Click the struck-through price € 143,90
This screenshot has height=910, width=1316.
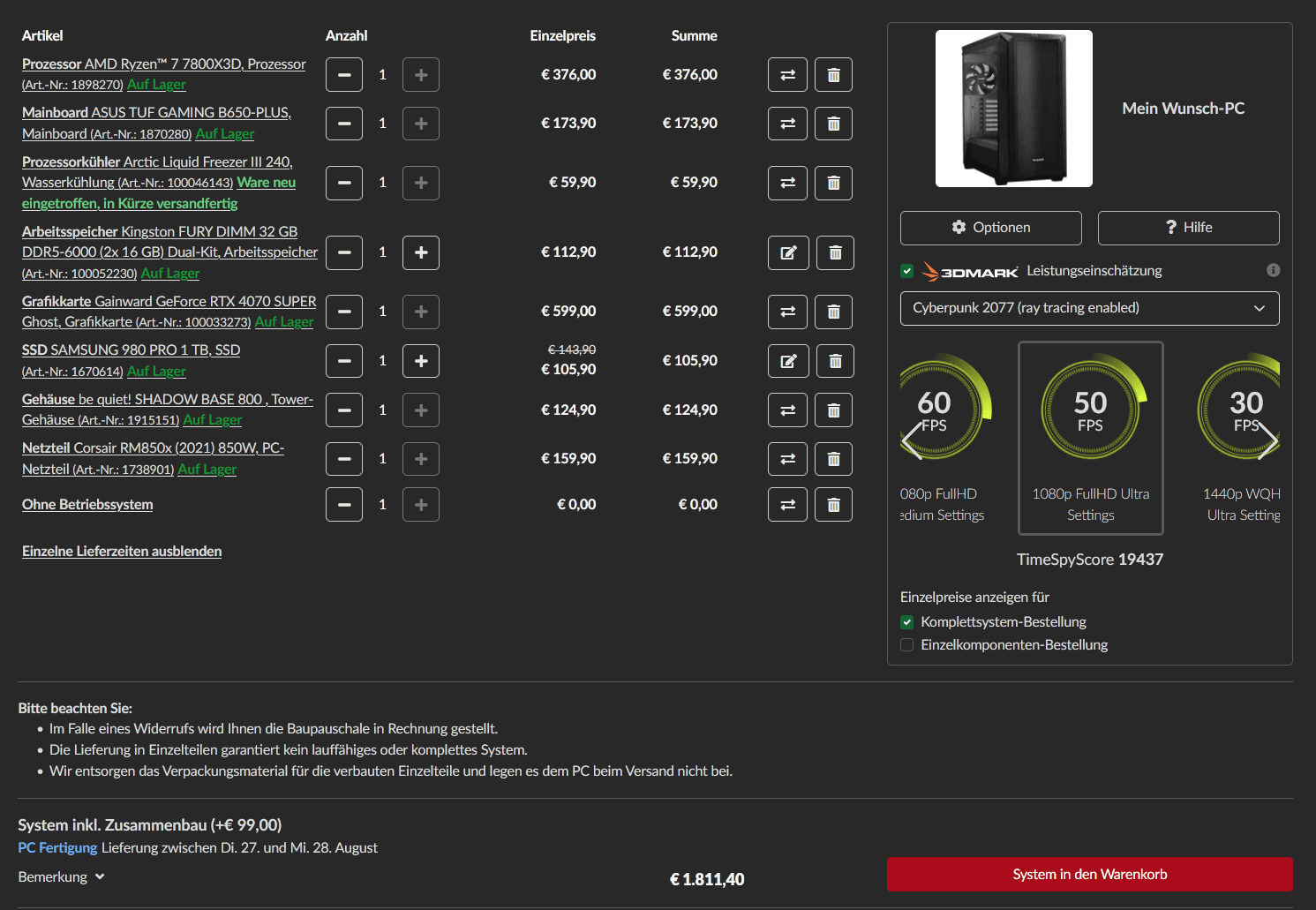coord(572,350)
